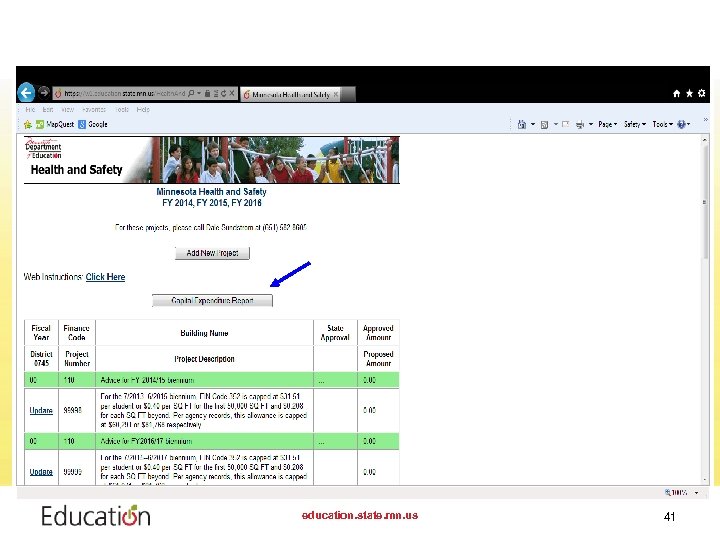The height and width of the screenshot is (540, 720).
Task: Click the Advice for FY 2014/15 biennium row
Action: (212, 380)
